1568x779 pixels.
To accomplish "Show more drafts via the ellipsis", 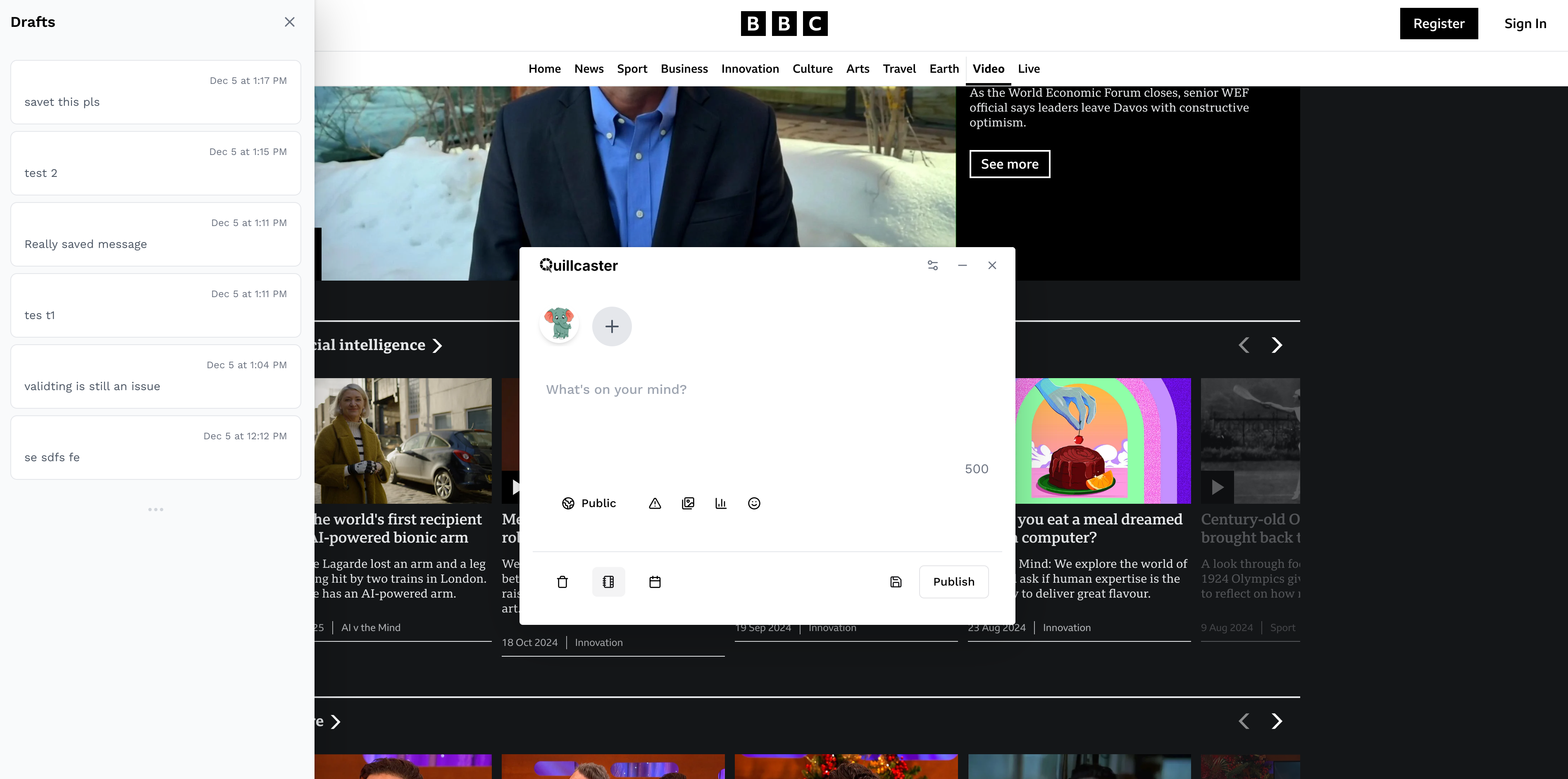I will (x=156, y=510).
